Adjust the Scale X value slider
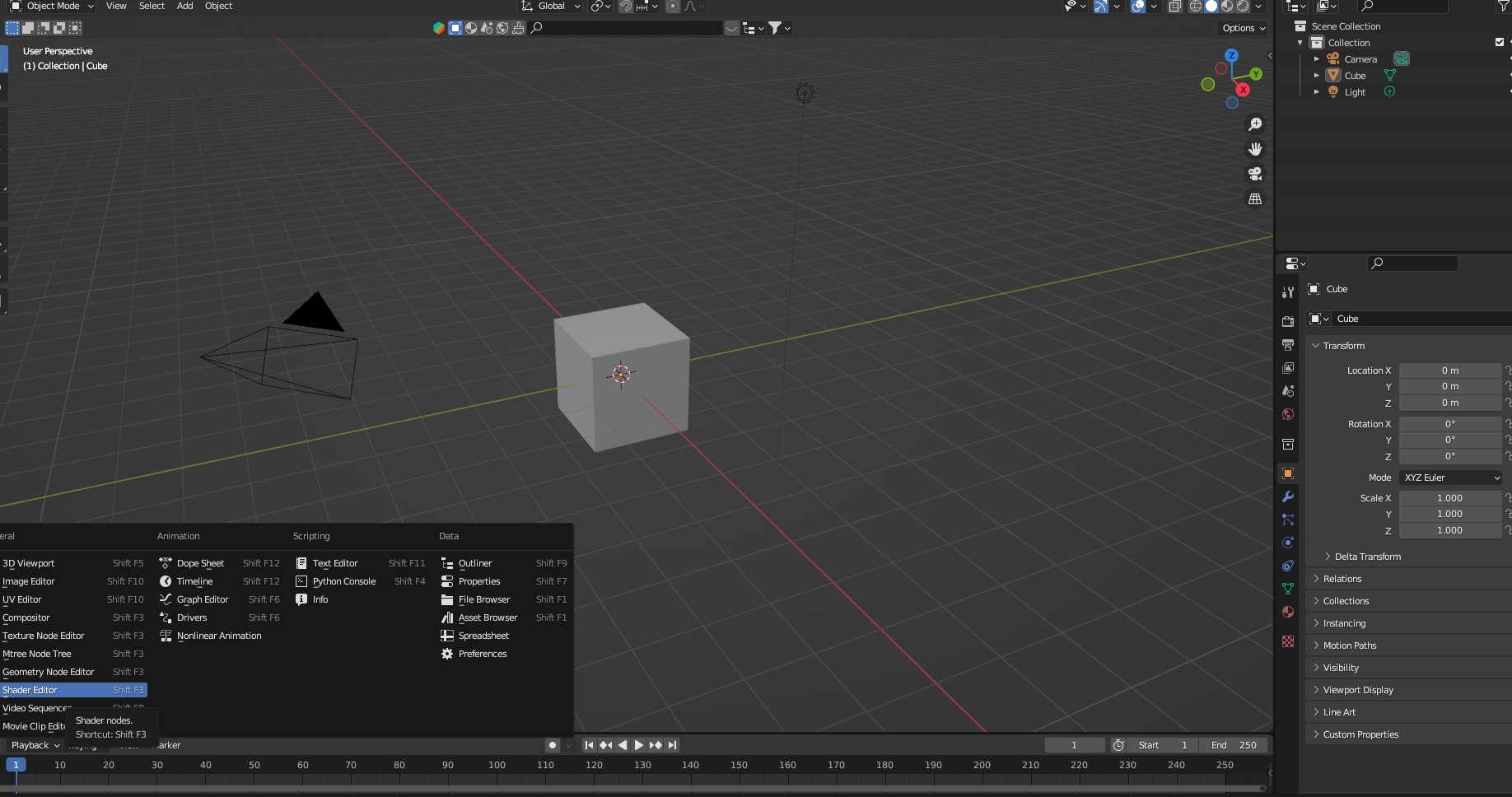This screenshot has height=797, width=1512. click(1451, 498)
